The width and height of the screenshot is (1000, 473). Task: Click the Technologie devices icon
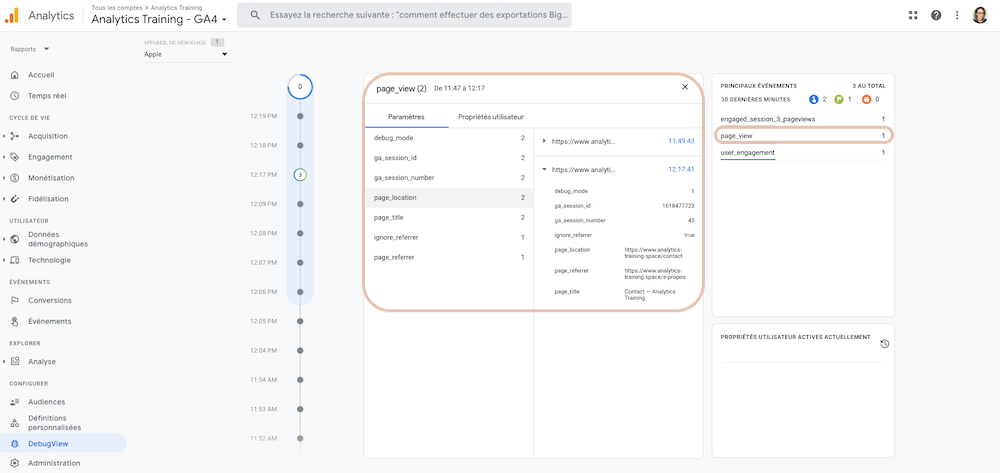(x=15, y=260)
